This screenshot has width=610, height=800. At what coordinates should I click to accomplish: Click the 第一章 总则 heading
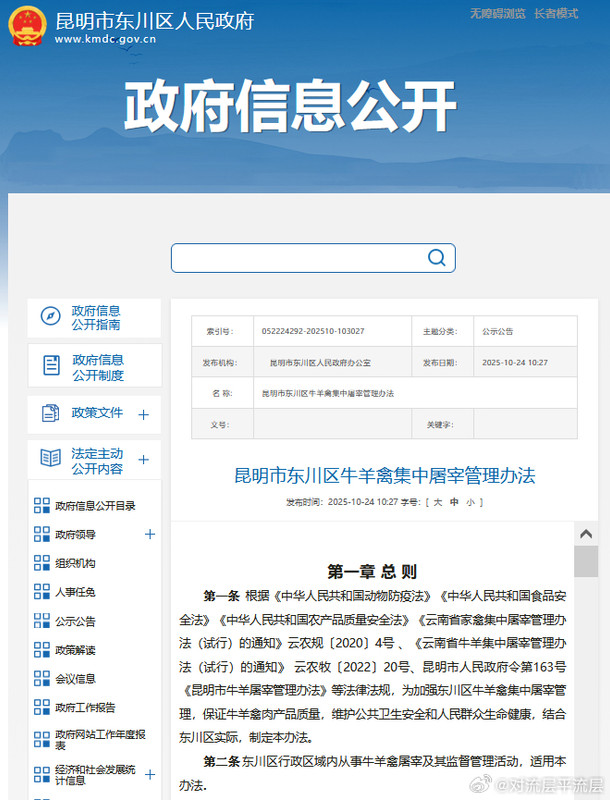coord(372,571)
